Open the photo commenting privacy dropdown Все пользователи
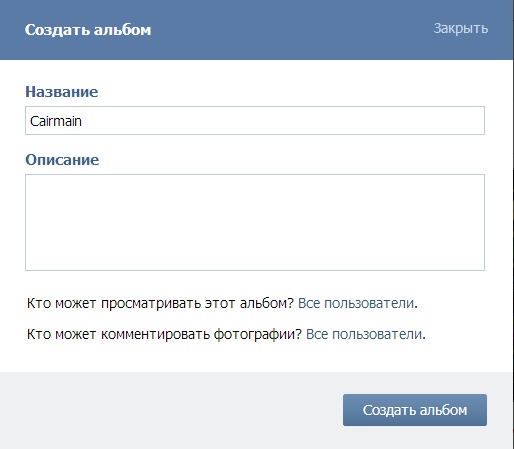This screenshot has width=514, height=449. coord(364,334)
